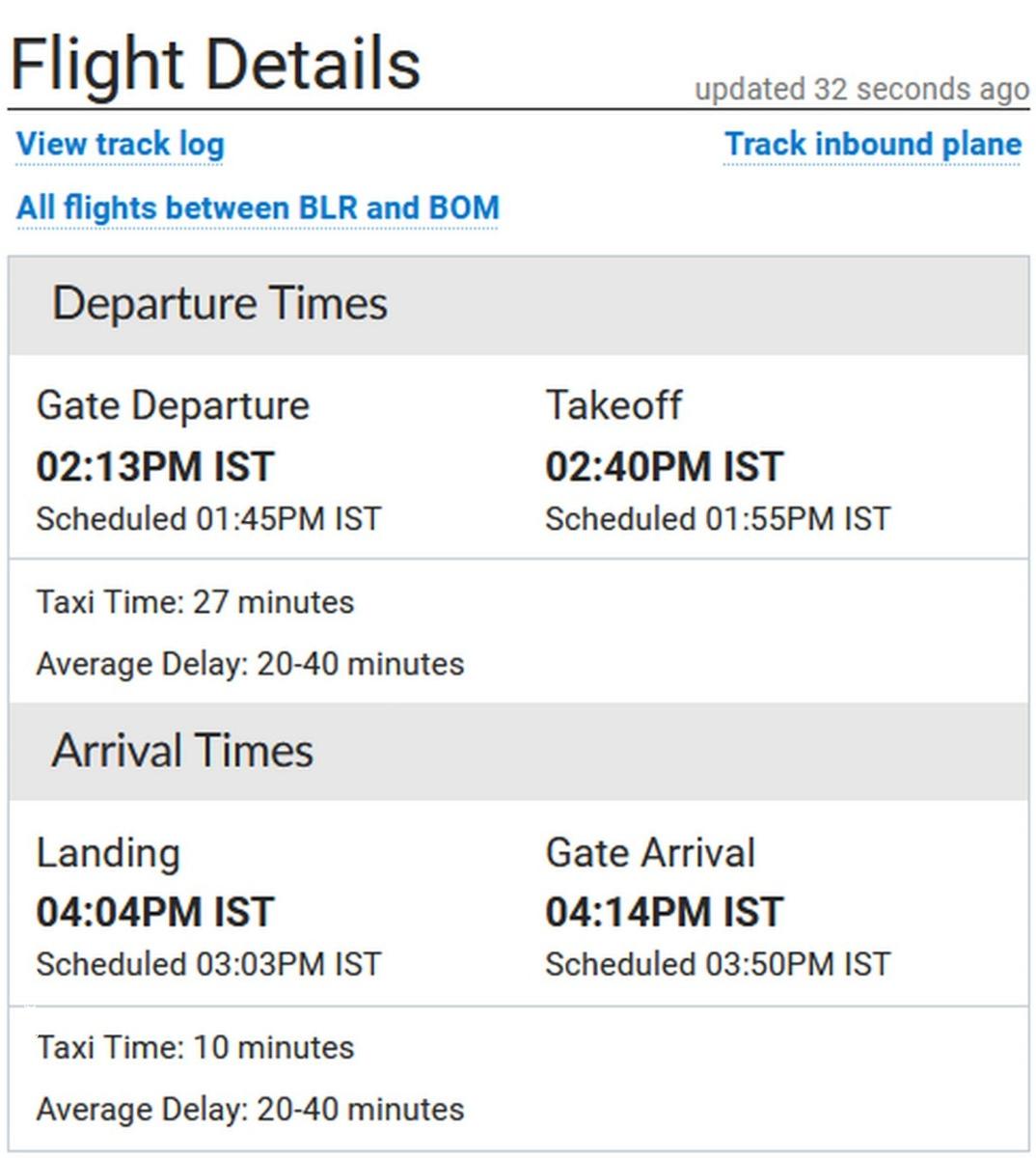
Task: Click Scheduled 03:50PM IST gate arrival text
Action: click(x=718, y=964)
